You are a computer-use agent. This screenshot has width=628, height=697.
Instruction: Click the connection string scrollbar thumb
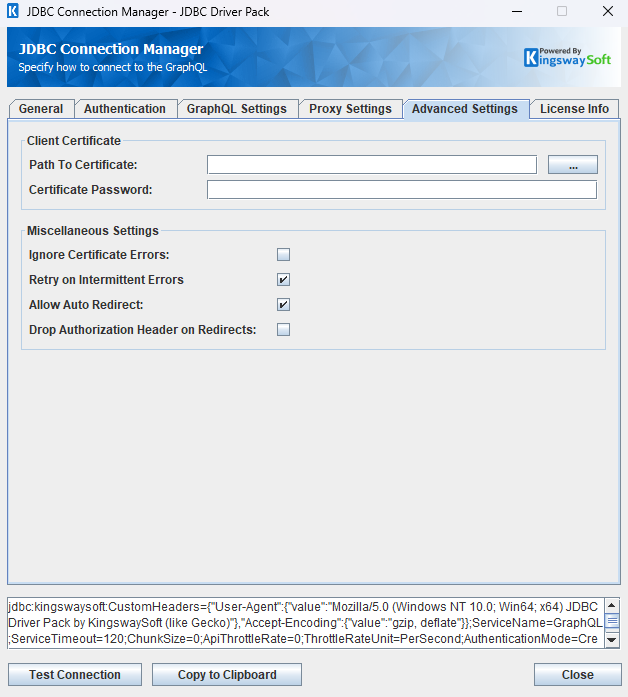(x=612, y=621)
